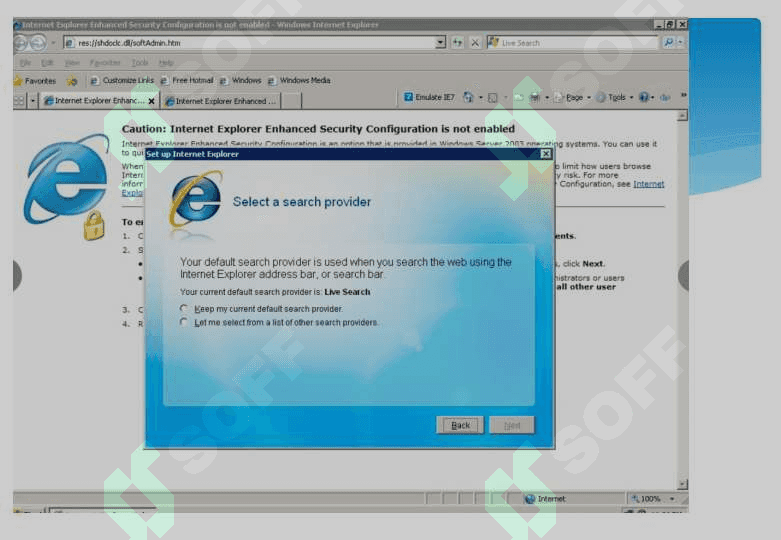
Task: Click the search magnifier icon
Action: (x=668, y=43)
